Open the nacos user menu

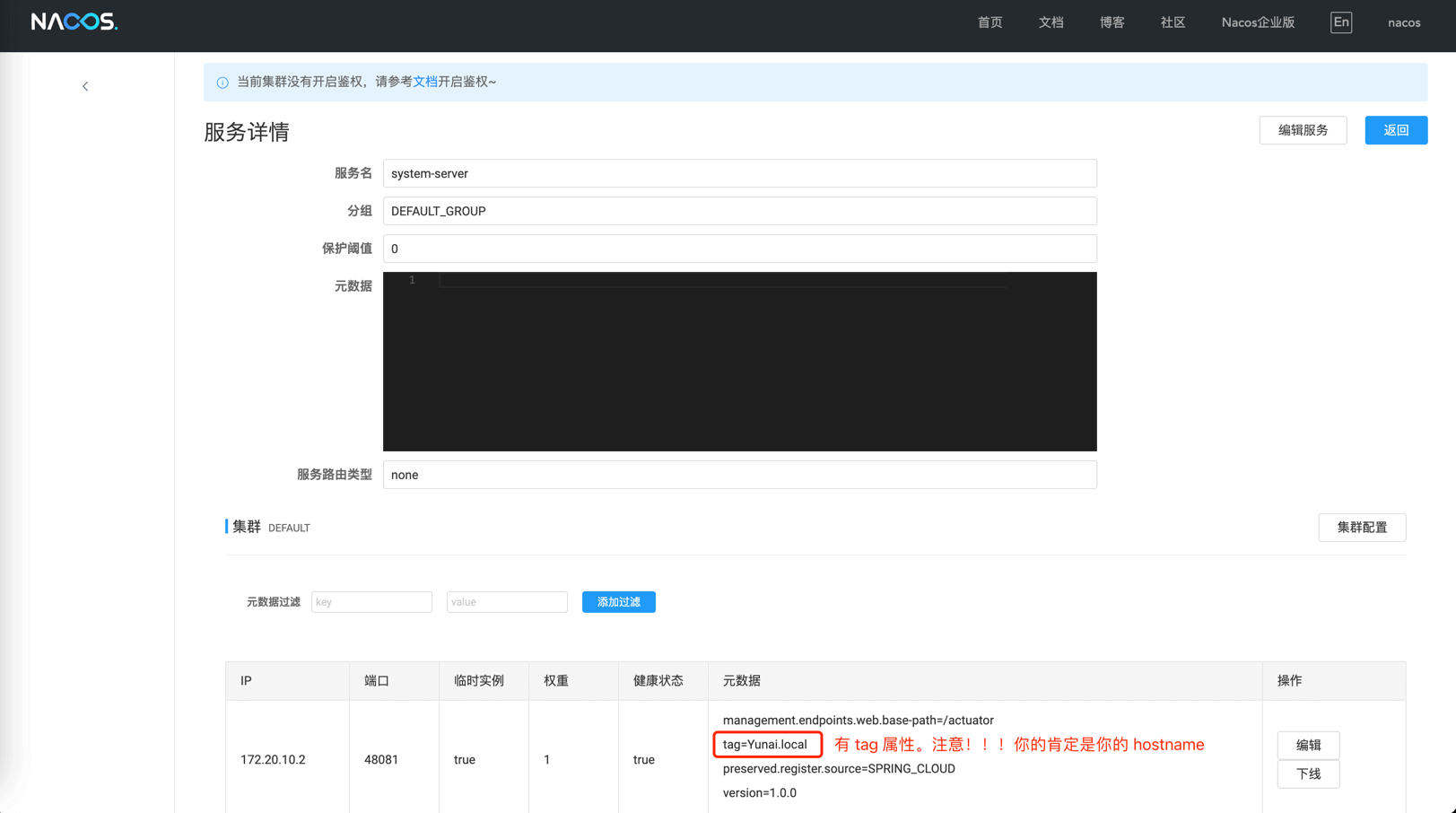click(1403, 22)
